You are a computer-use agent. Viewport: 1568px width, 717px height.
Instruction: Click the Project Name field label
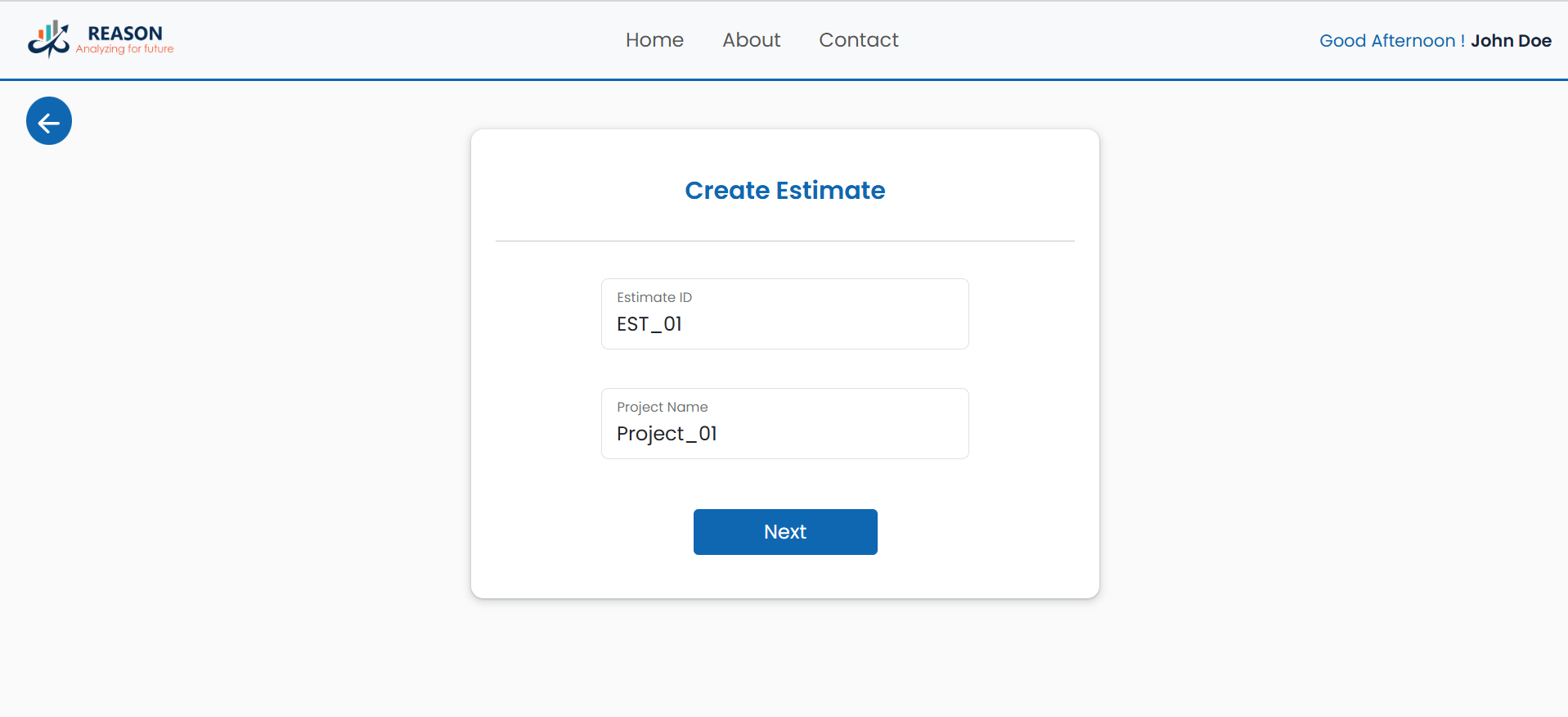(x=662, y=407)
